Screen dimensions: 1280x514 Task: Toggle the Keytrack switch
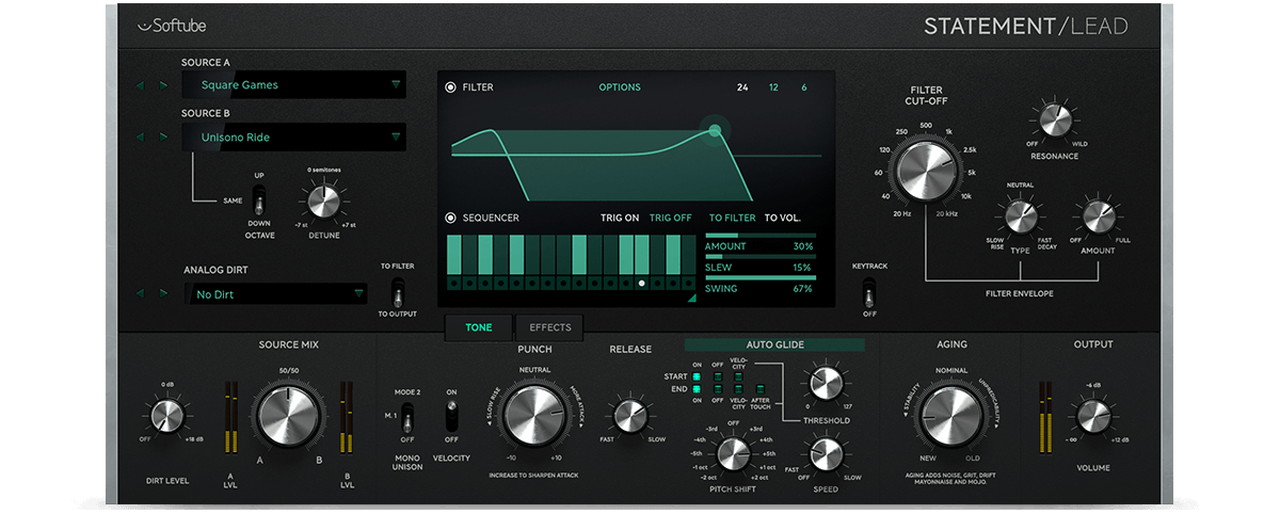[x=869, y=291]
